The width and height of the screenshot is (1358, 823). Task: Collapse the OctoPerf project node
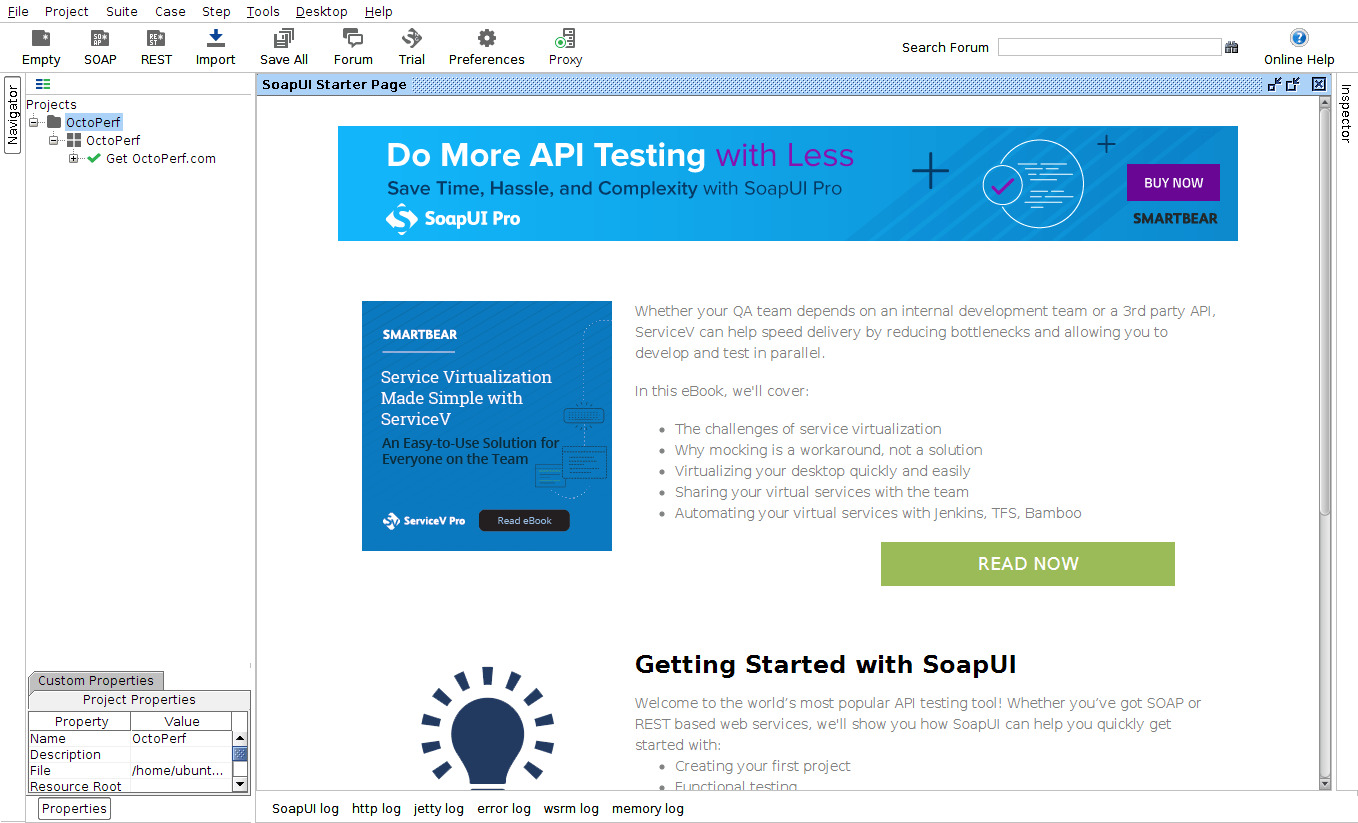(34, 121)
